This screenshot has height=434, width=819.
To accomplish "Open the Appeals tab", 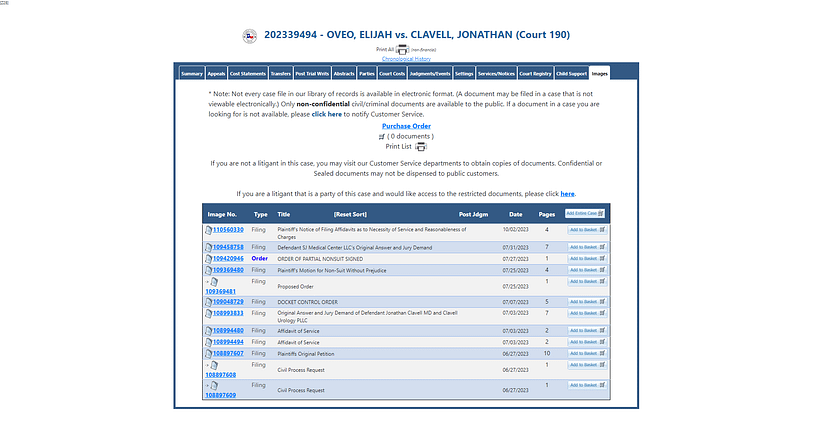I will click(x=216, y=74).
